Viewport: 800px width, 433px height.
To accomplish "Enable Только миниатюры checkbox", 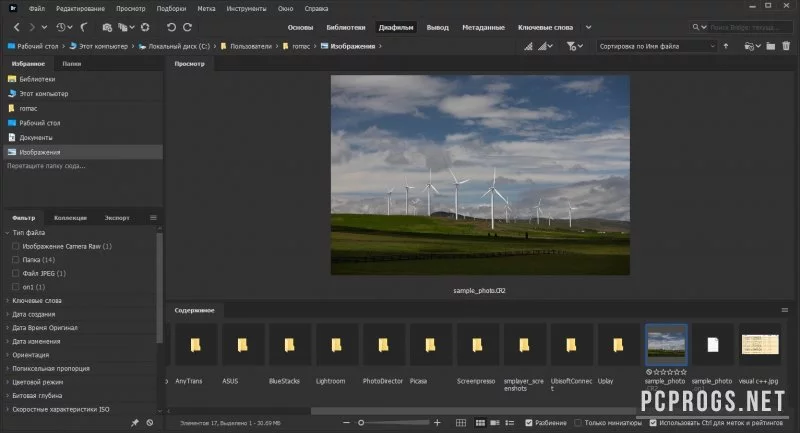I will (578, 423).
